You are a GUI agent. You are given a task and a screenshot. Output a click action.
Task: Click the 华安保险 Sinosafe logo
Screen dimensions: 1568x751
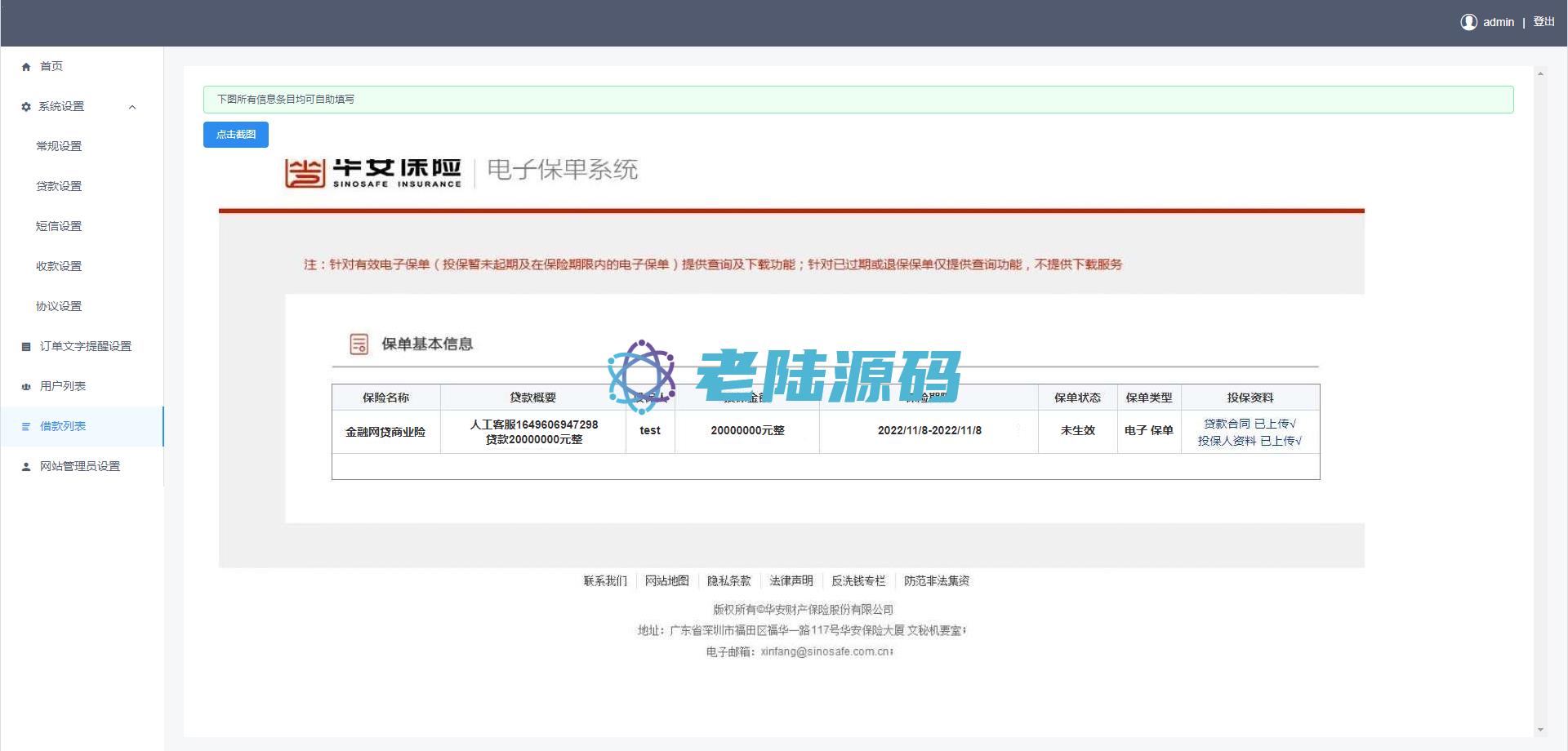[x=373, y=172]
